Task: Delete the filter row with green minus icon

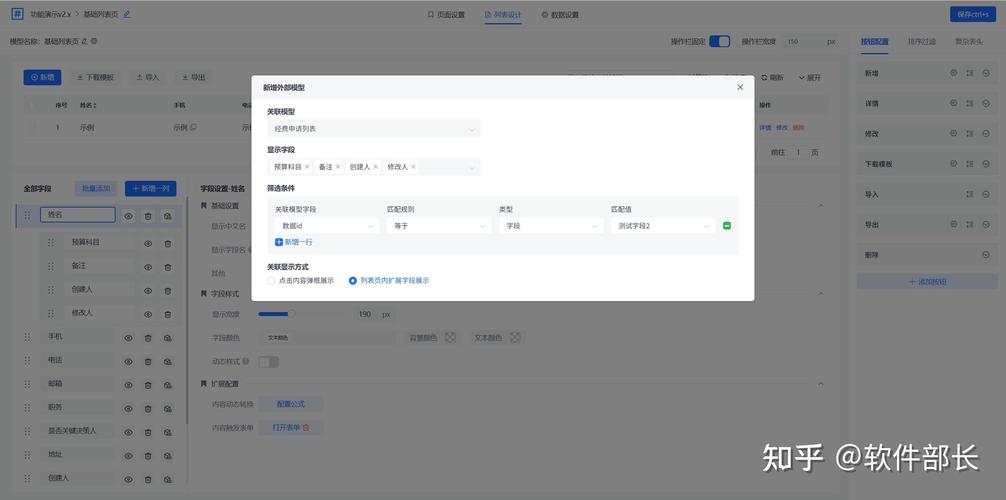Action: (x=727, y=226)
